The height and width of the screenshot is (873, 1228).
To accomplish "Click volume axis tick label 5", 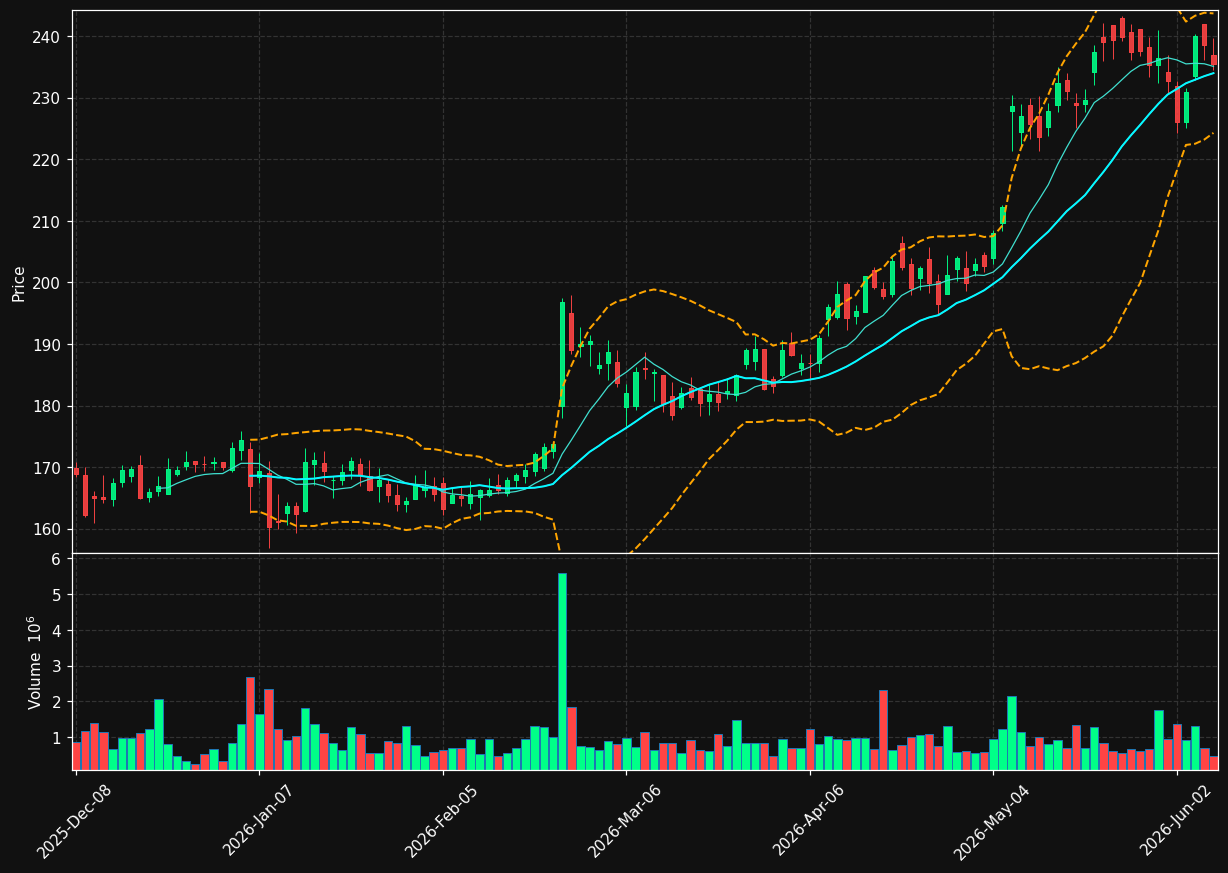I will point(56,595).
